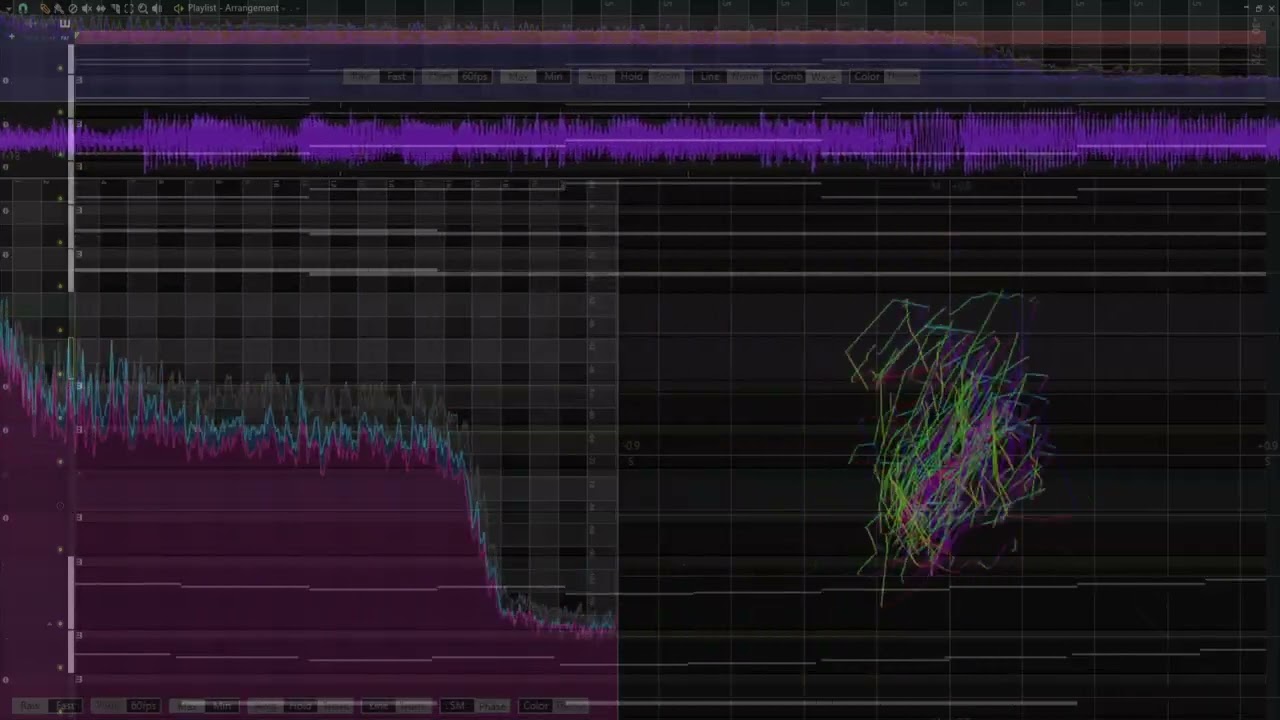Select Max in the top control strip
The height and width of the screenshot is (720, 1280).
[518, 76]
